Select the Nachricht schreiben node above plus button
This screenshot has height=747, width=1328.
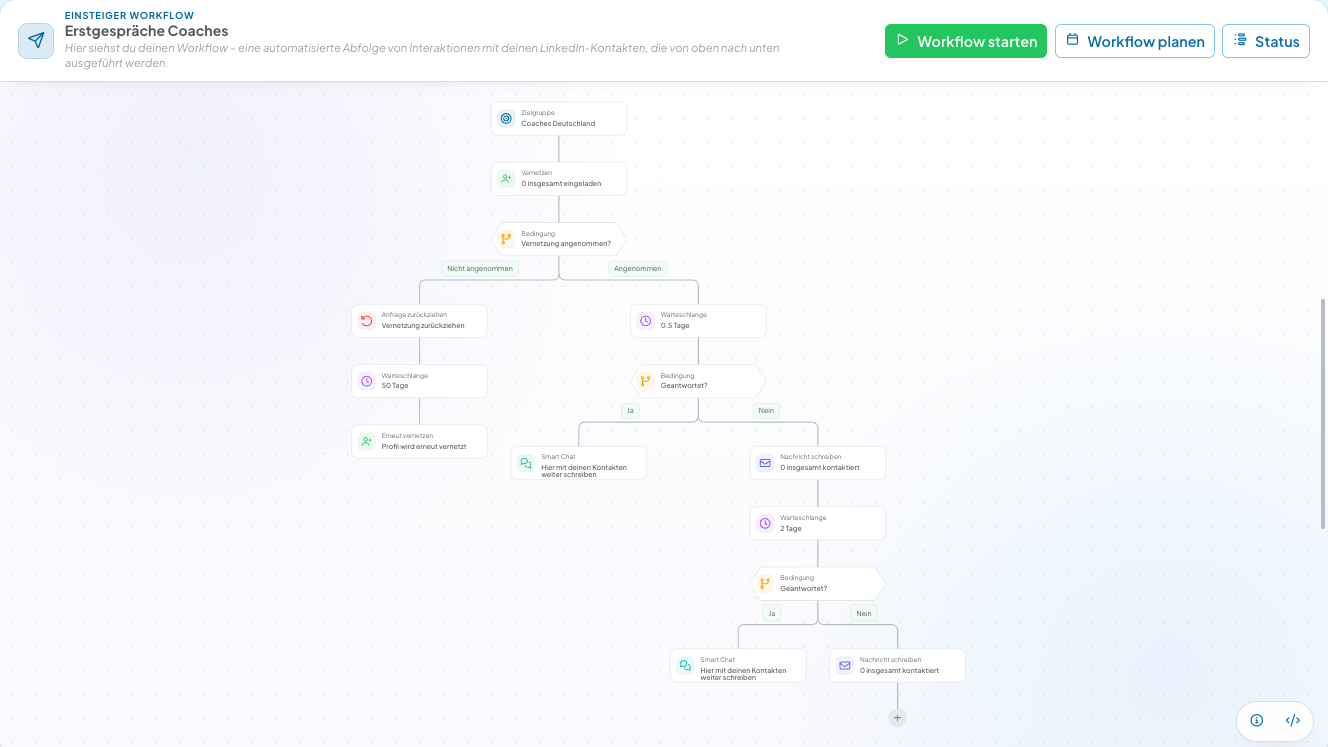(x=897, y=666)
